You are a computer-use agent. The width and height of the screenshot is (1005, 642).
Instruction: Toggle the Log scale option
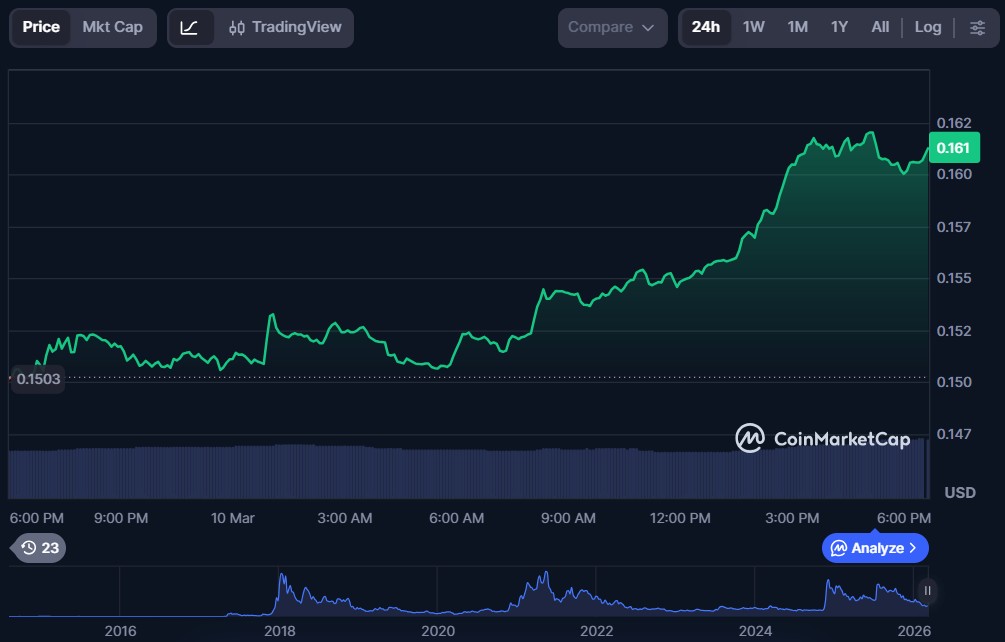pyautogui.click(x=927, y=27)
